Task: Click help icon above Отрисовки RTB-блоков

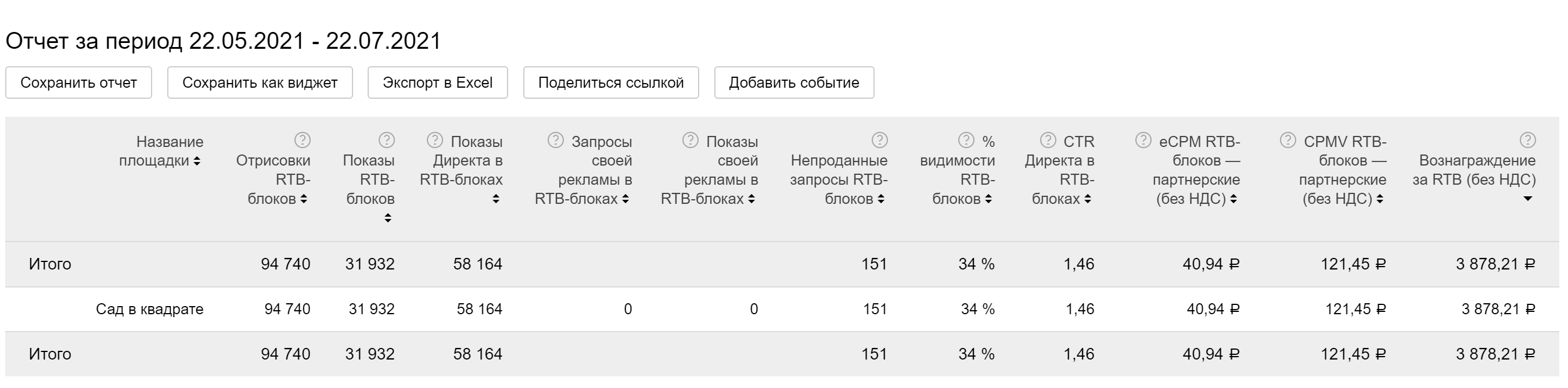Action: [x=303, y=141]
